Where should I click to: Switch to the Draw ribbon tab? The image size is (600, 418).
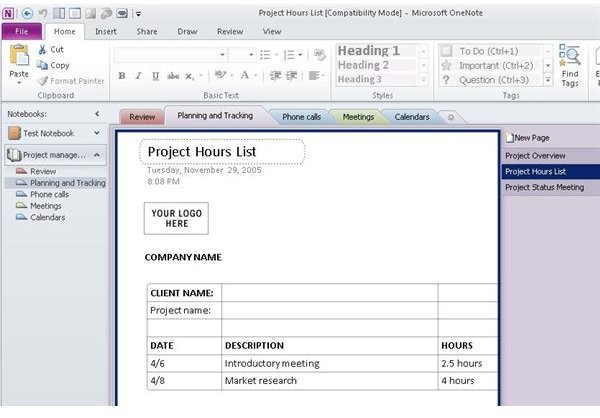point(187,31)
